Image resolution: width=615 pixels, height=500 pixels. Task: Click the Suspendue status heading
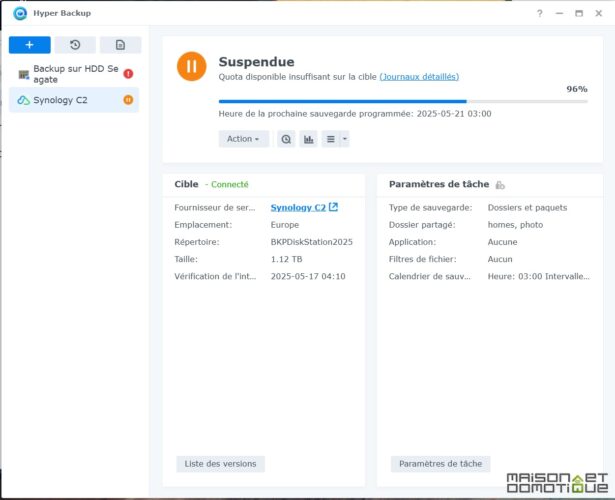(x=257, y=62)
